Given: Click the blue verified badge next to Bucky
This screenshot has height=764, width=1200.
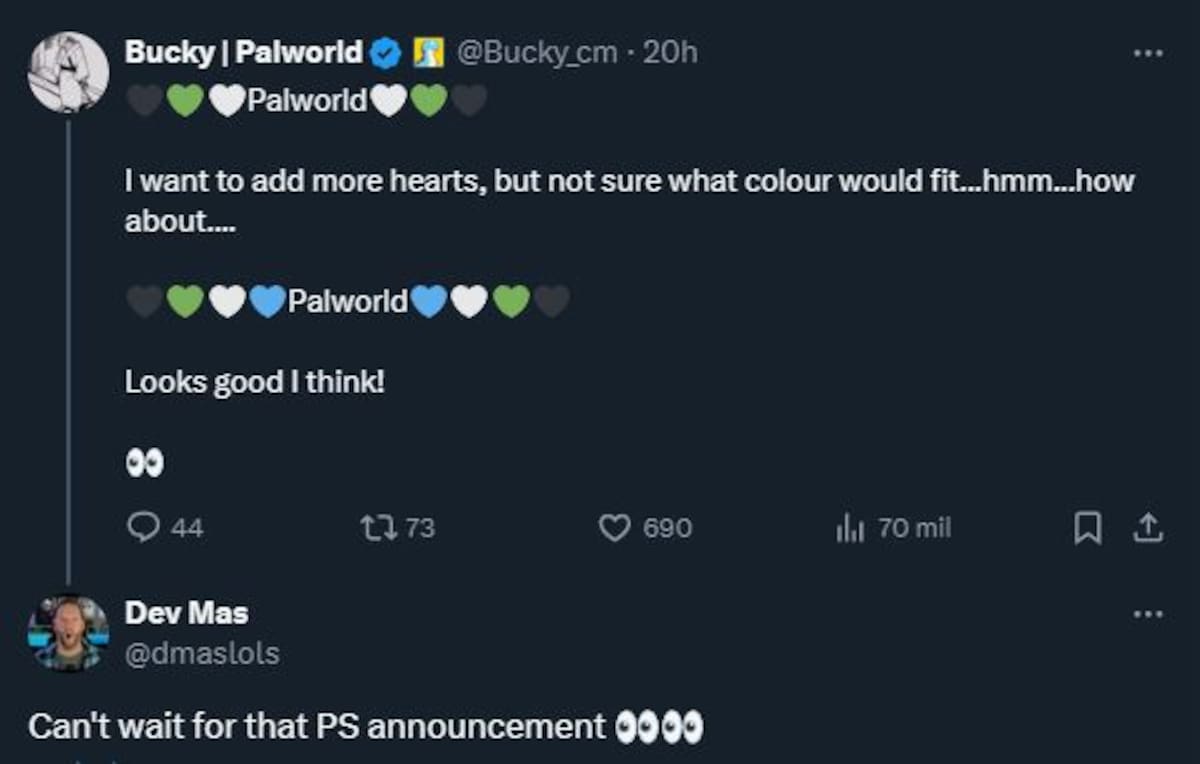Looking at the screenshot, I should point(386,53).
